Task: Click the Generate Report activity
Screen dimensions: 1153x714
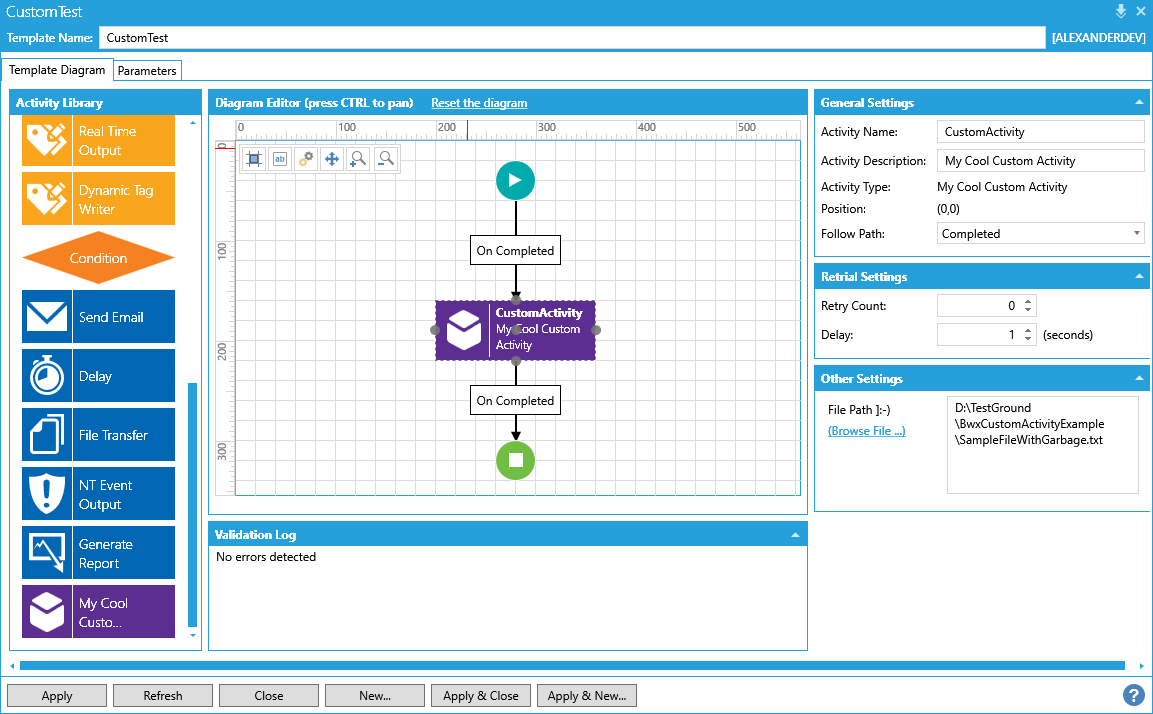Action: (x=98, y=553)
